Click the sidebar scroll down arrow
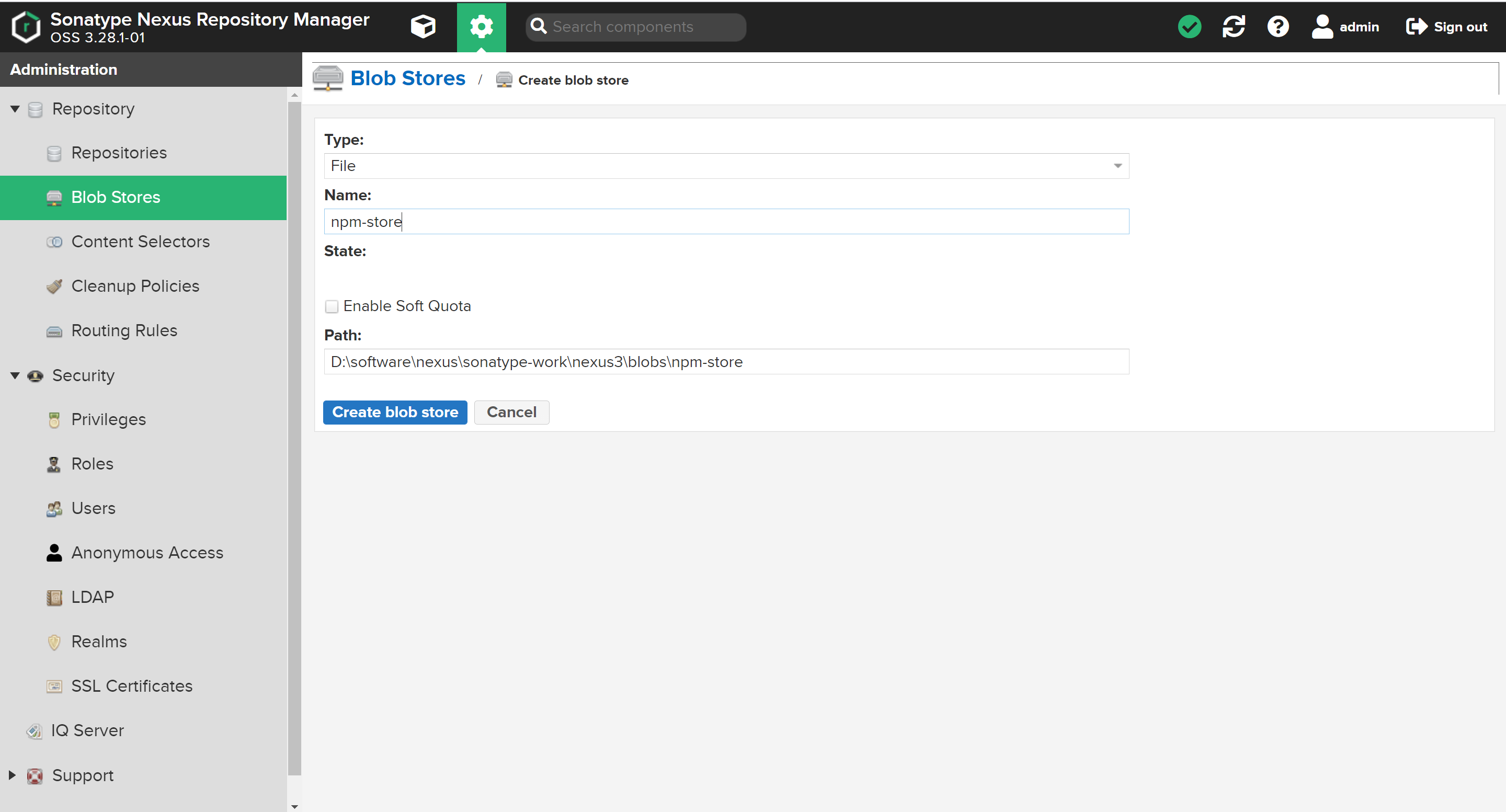Viewport: 1506px width, 812px height. click(294, 806)
